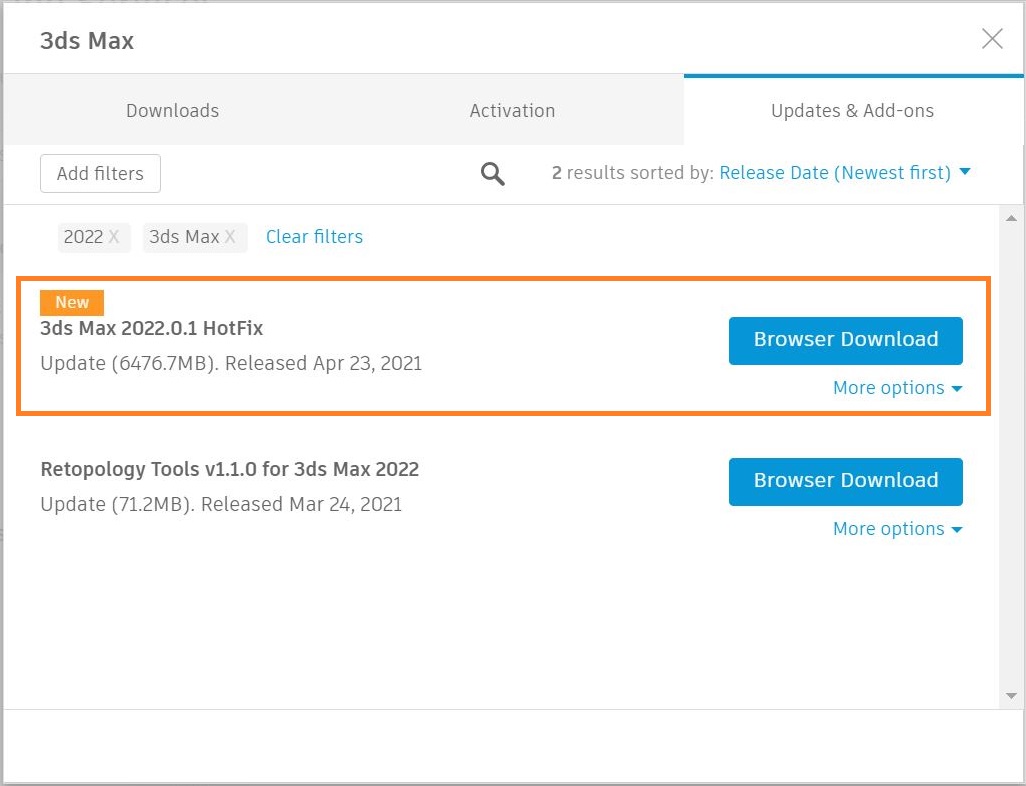Click the Retopology Tools v1.1.0 title

click(x=229, y=469)
